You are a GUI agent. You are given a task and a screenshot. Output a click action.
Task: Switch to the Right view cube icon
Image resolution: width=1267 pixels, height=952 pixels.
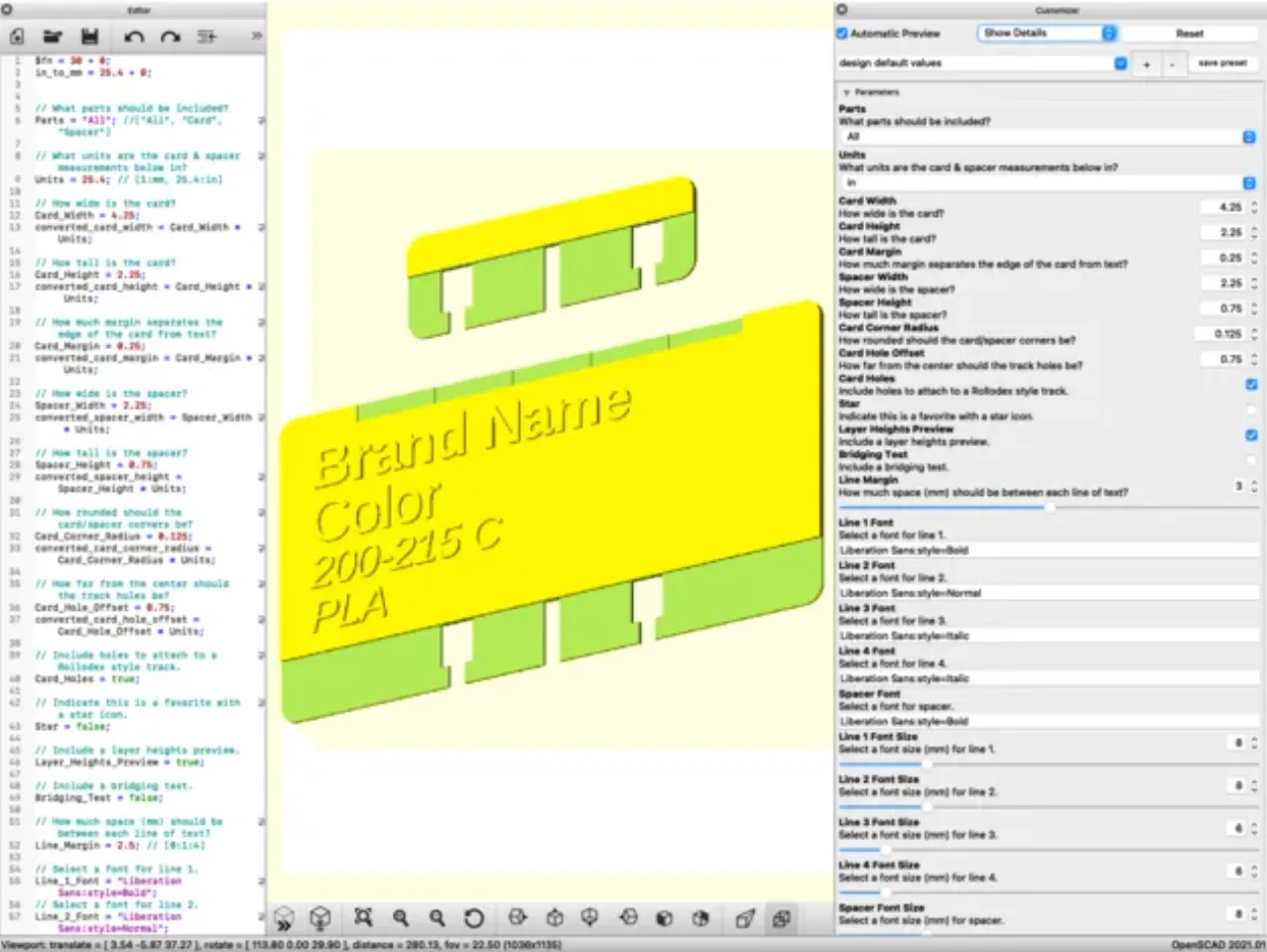point(517,918)
